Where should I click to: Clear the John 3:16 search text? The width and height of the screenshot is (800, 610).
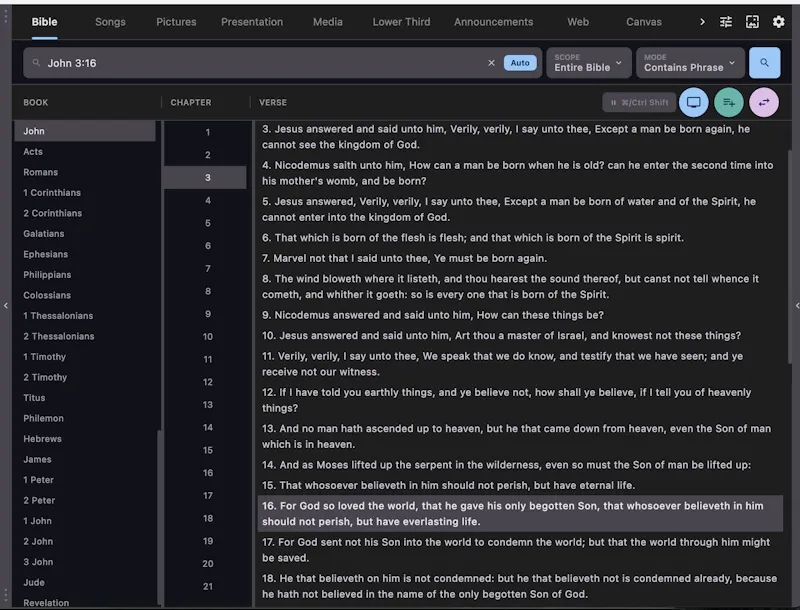(491, 63)
